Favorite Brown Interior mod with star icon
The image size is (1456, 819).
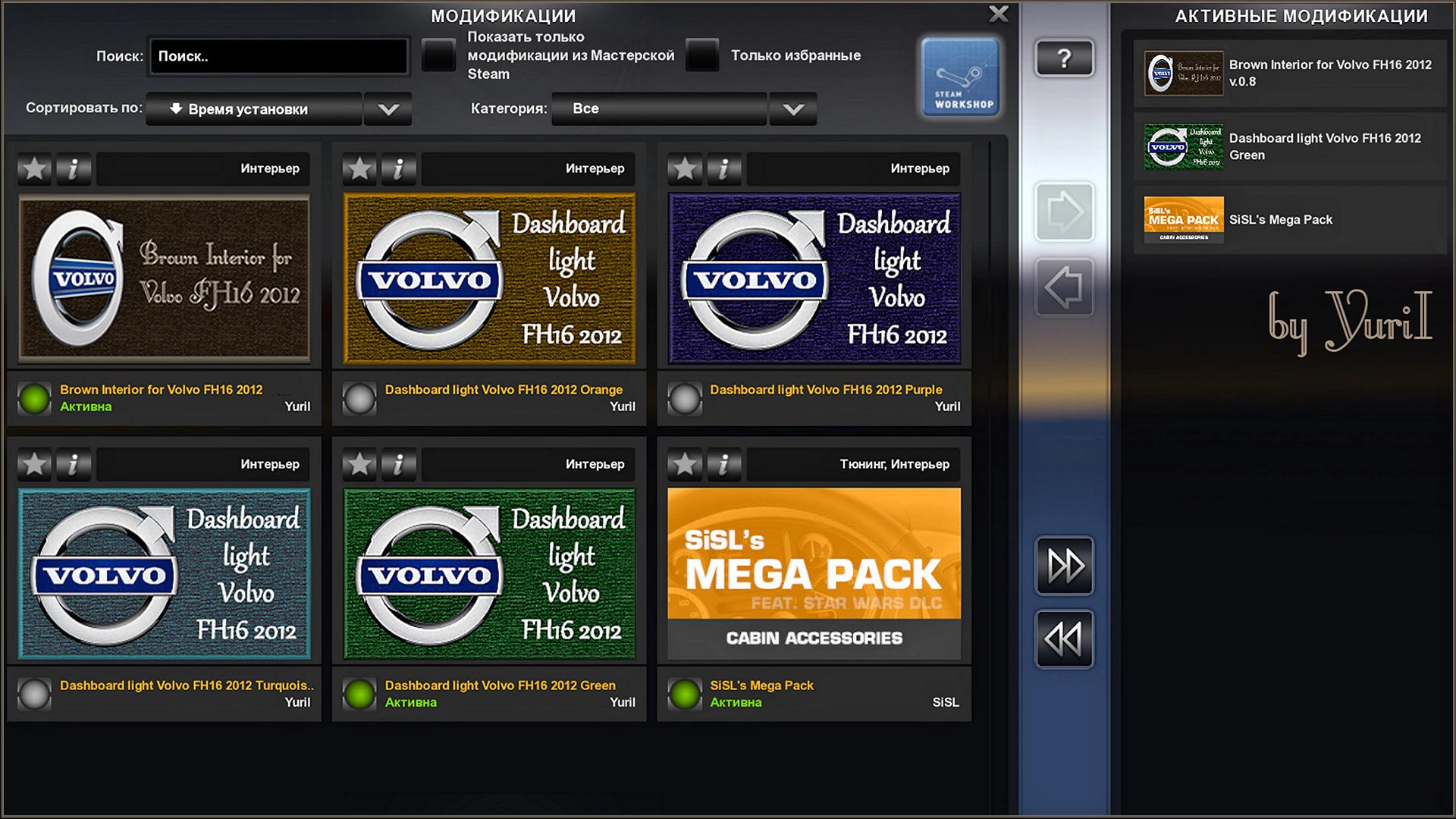[35, 168]
